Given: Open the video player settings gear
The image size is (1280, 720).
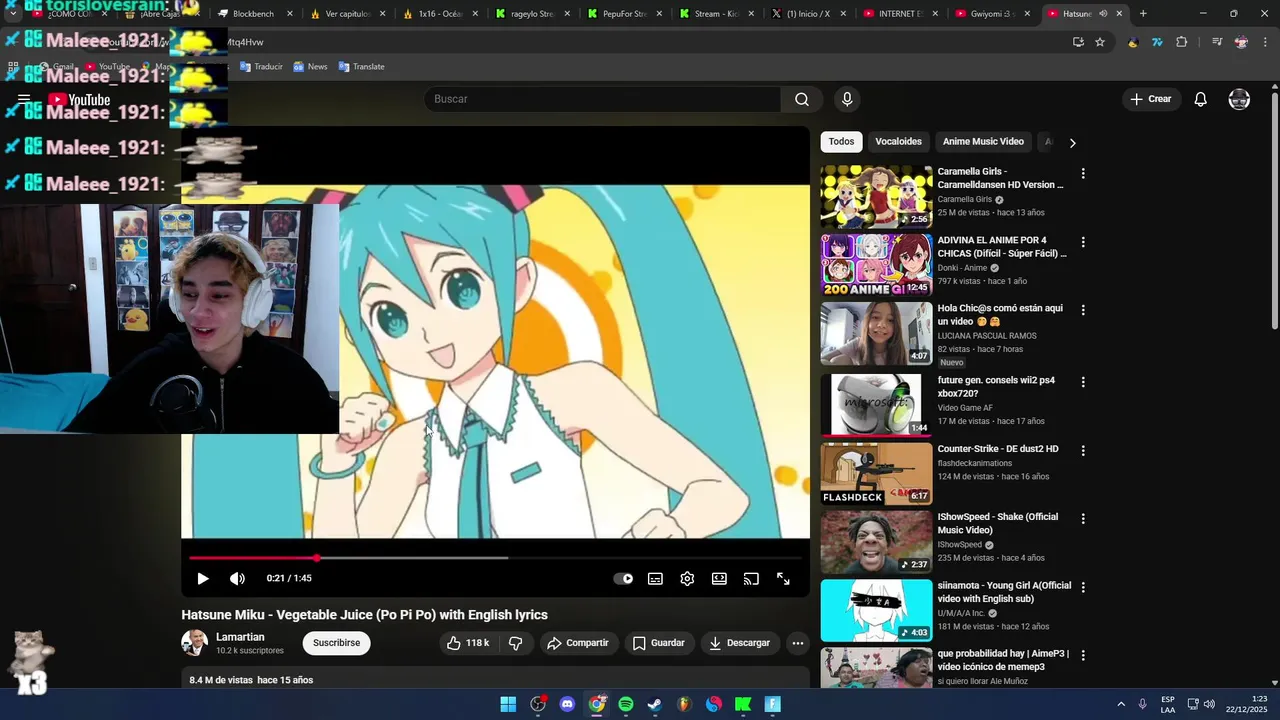Looking at the screenshot, I should pyautogui.click(x=687, y=578).
